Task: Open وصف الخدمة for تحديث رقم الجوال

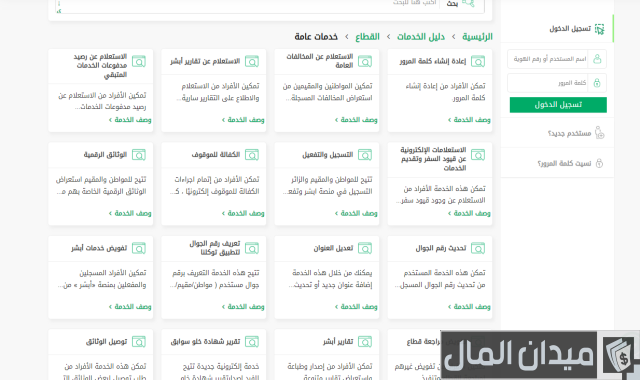Action: tap(469, 307)
